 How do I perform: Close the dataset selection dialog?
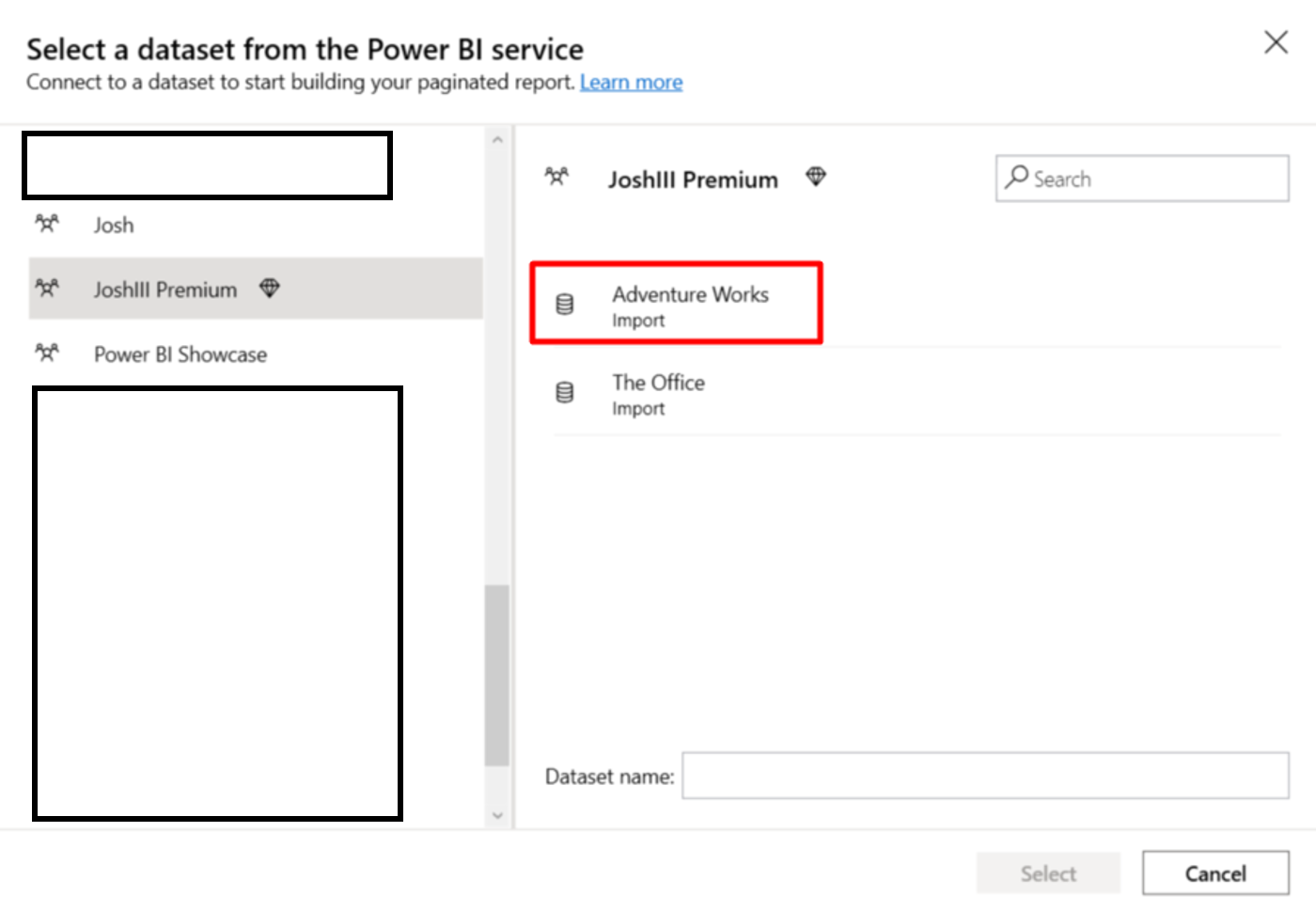[1276, 41]
